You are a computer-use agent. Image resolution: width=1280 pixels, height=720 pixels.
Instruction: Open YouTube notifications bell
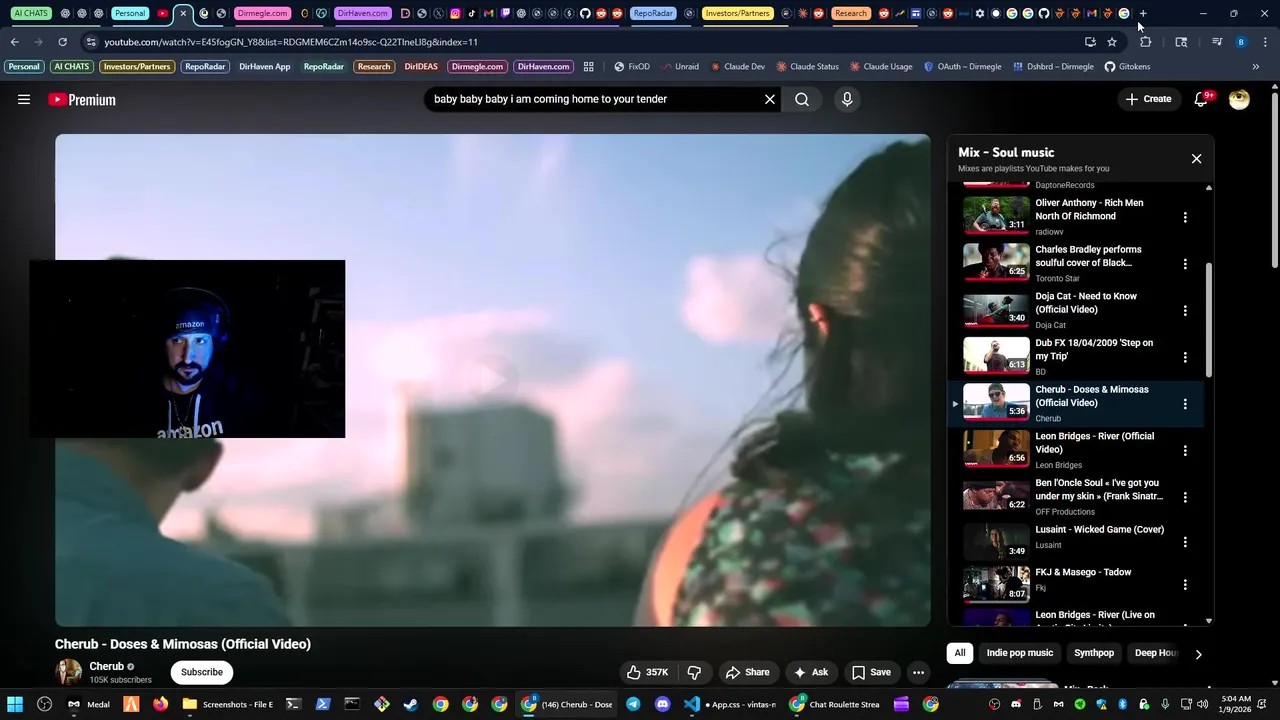click(1202, 99)
